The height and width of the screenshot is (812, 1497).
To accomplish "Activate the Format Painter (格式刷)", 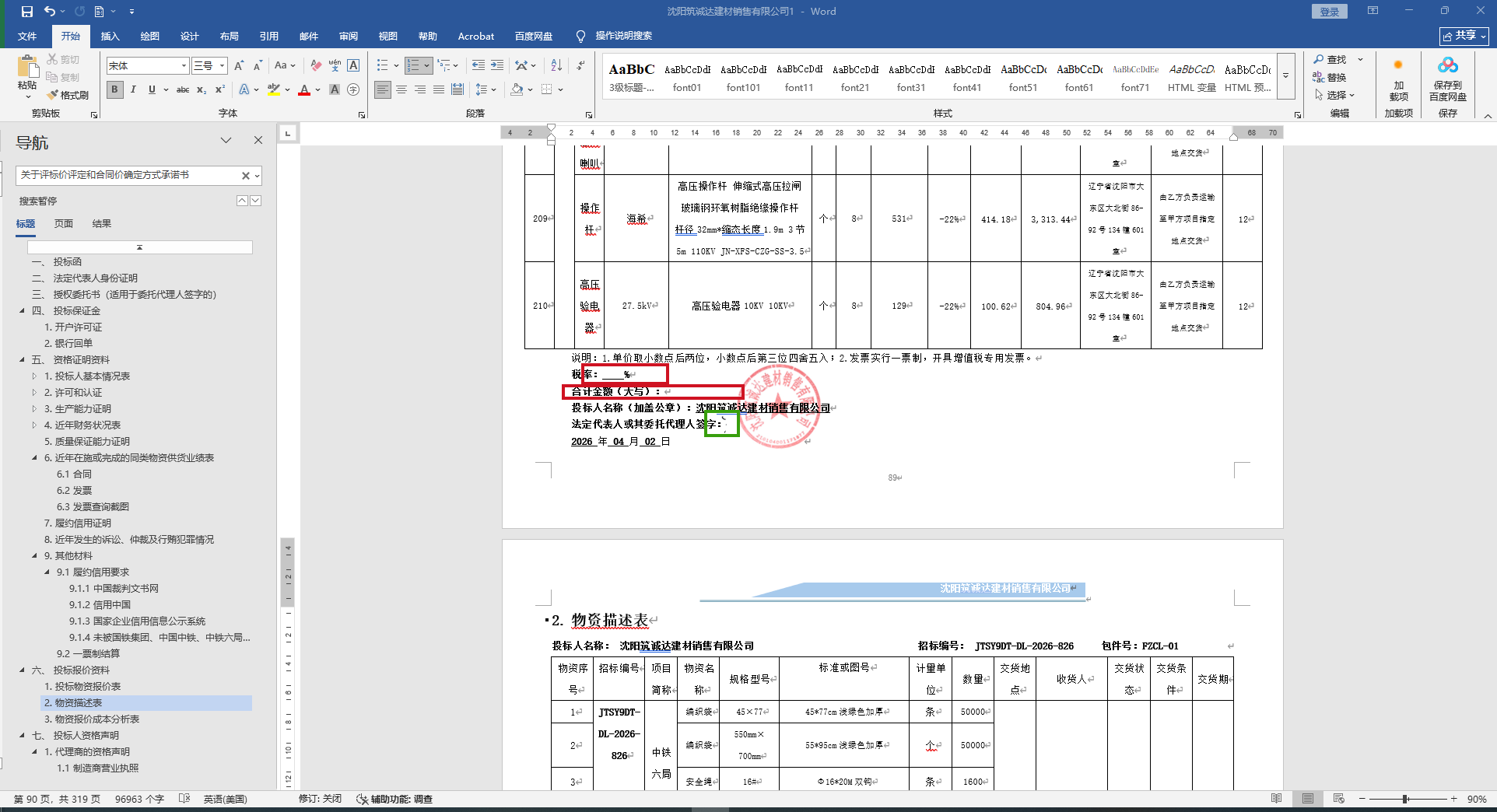I will (68, 95).
